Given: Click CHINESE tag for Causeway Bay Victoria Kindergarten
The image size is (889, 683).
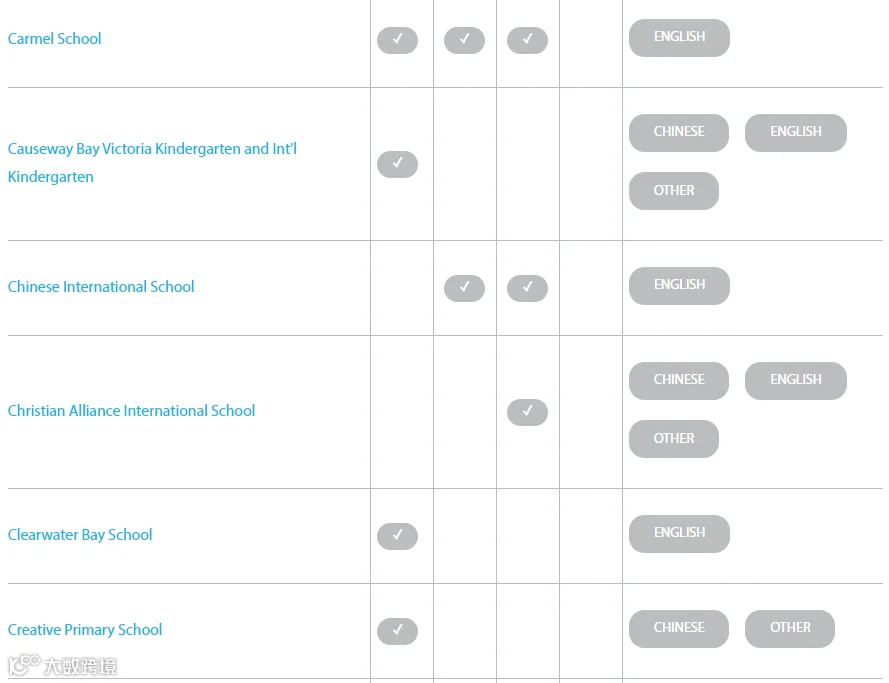Looking at the screenshot, I should point(679,133).
